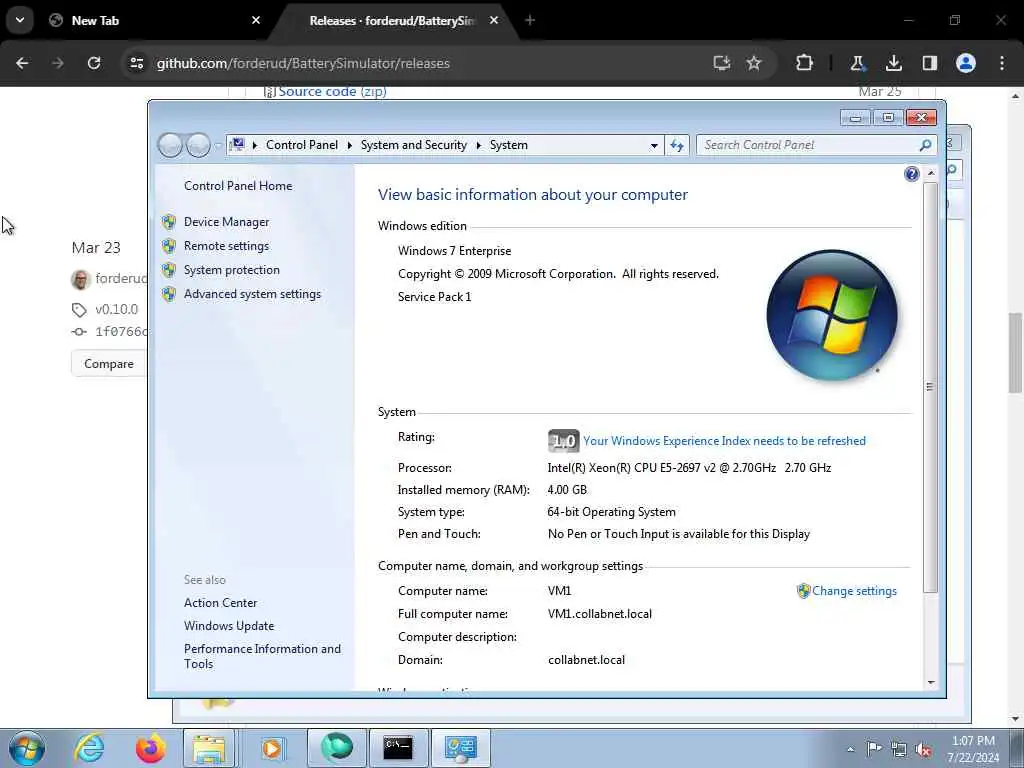The height and width of the screenshot is (768, 1024).
Task: Open Chrome Labs flask icon
Action: tap(857, 63)
